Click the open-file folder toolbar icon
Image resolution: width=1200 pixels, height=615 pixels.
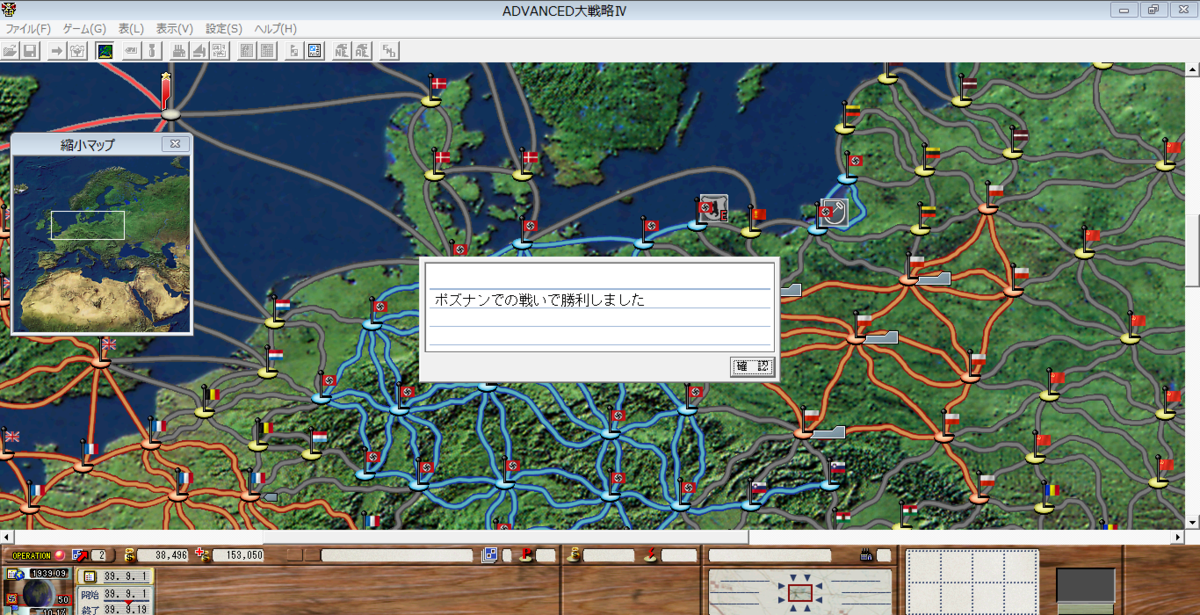pos(10,50)
